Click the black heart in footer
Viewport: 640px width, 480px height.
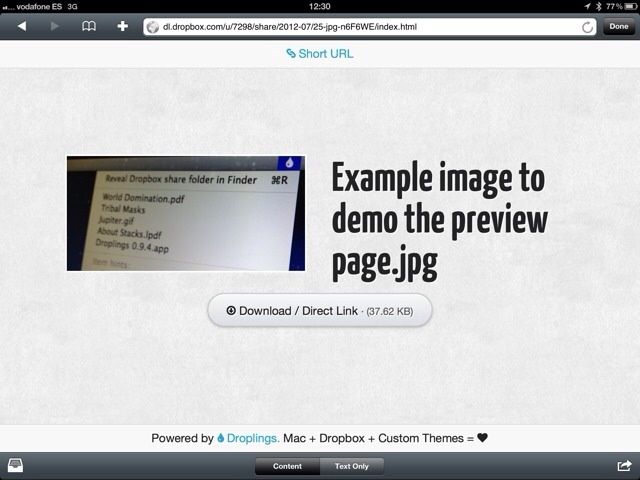pos(482,438)
